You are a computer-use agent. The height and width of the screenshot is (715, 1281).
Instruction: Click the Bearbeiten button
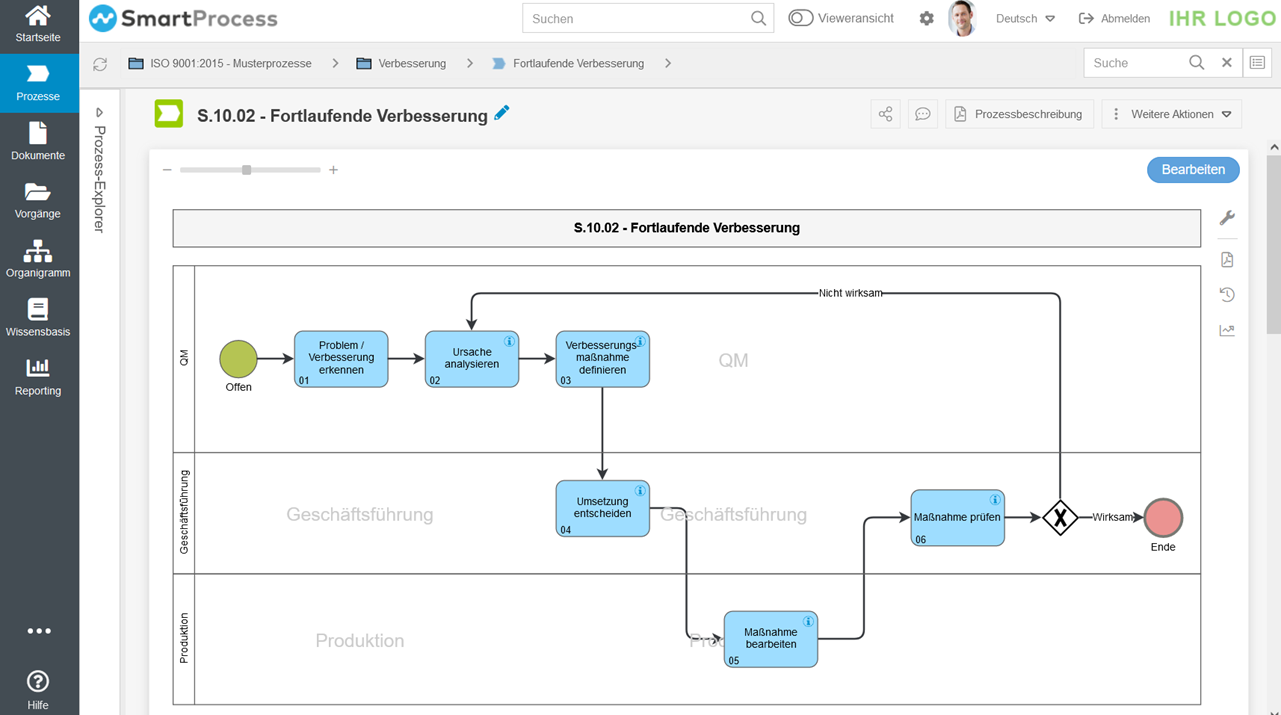click(x=1192, y=169)
